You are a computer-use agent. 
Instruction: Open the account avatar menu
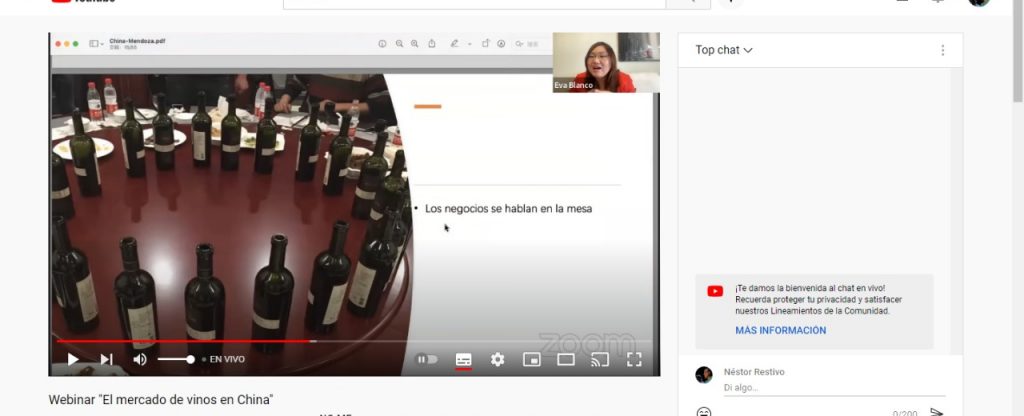[979, 2]
